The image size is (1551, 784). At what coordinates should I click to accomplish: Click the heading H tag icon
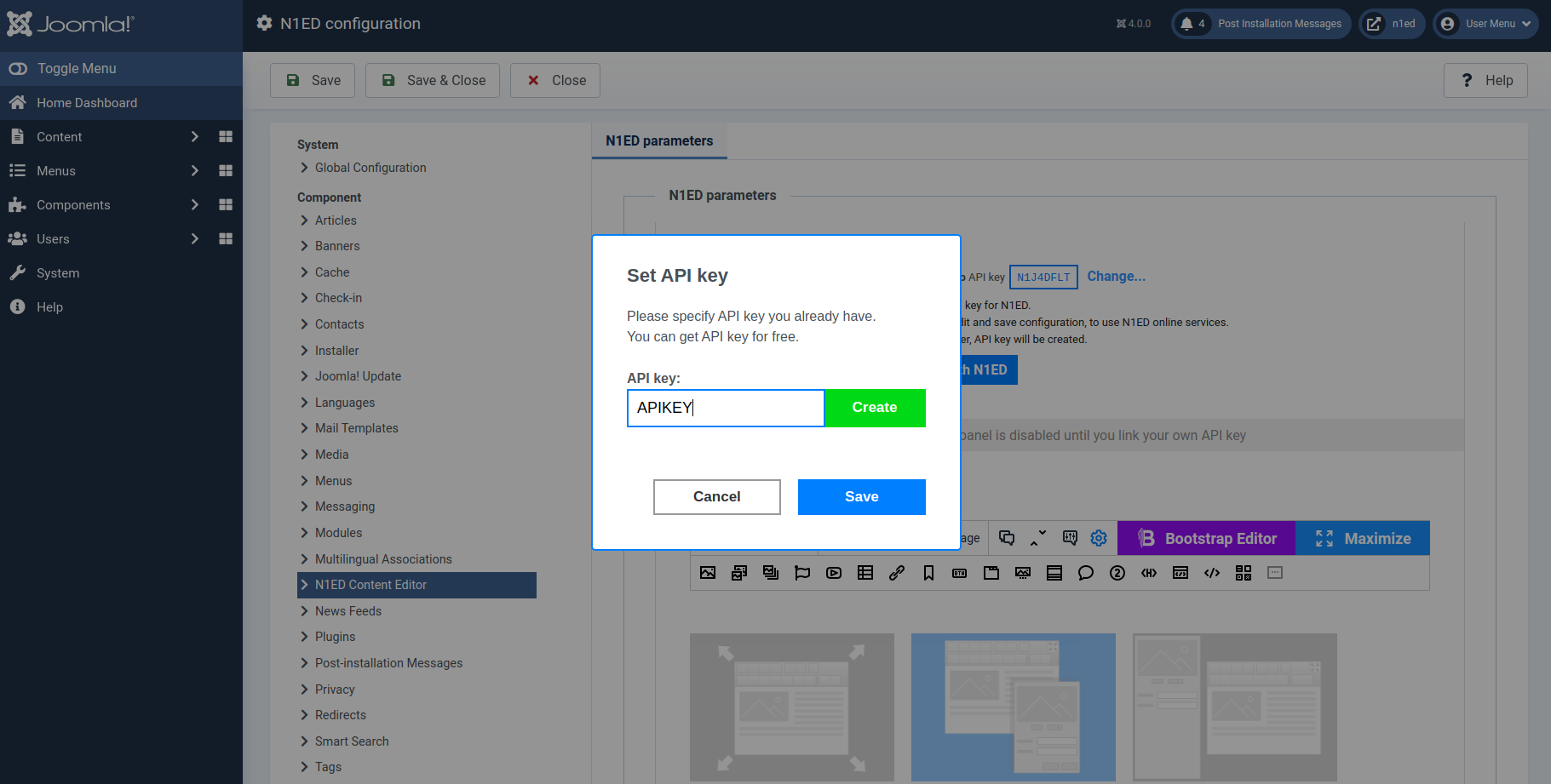pyautogui.click(x=1149, y=573)
